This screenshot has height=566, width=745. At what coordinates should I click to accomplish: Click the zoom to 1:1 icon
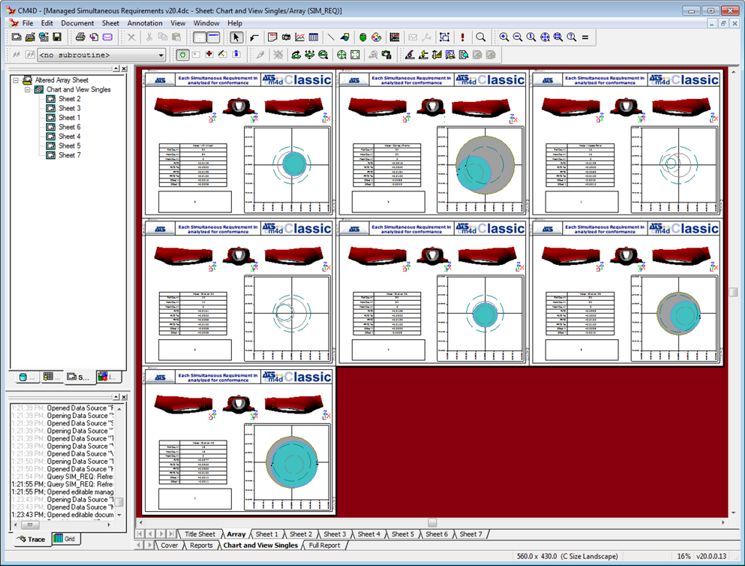531,37
